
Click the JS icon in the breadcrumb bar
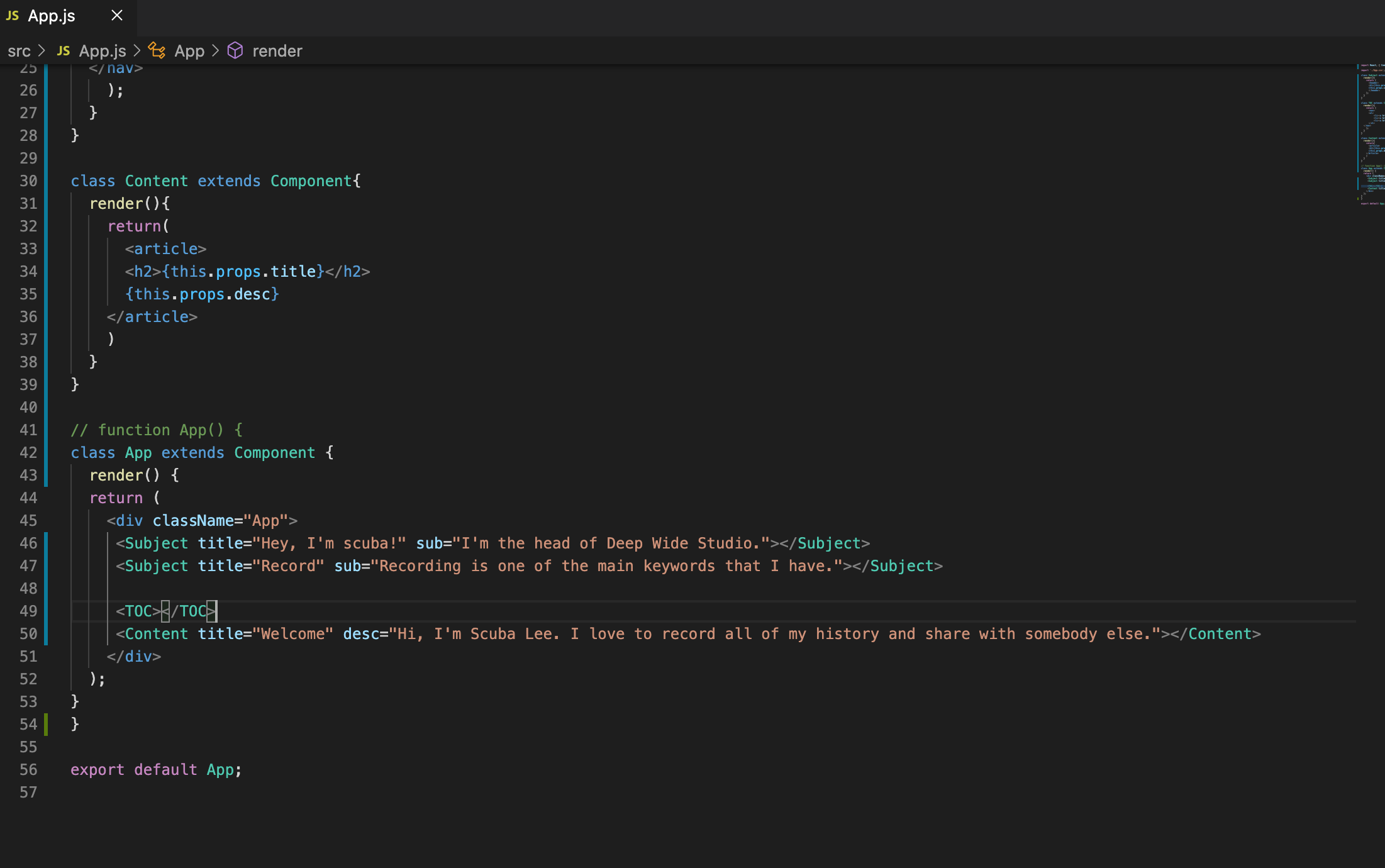click(x=64, y=51)
